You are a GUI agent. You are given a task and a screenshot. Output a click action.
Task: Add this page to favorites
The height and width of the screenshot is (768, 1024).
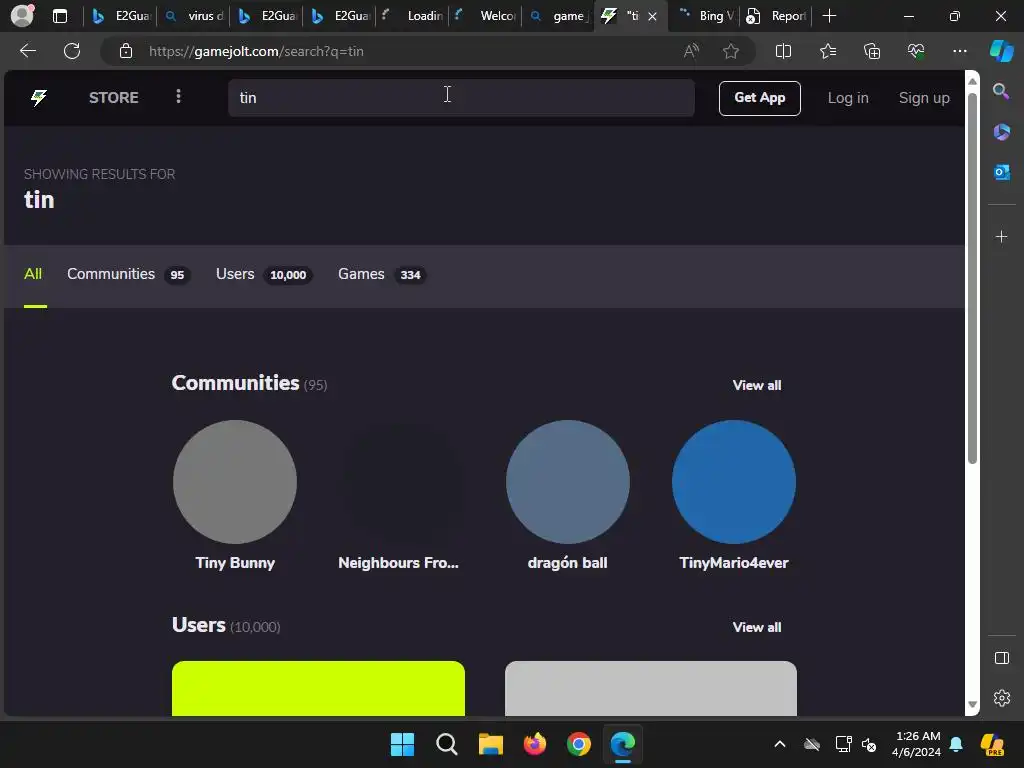[x=731, y=51]
